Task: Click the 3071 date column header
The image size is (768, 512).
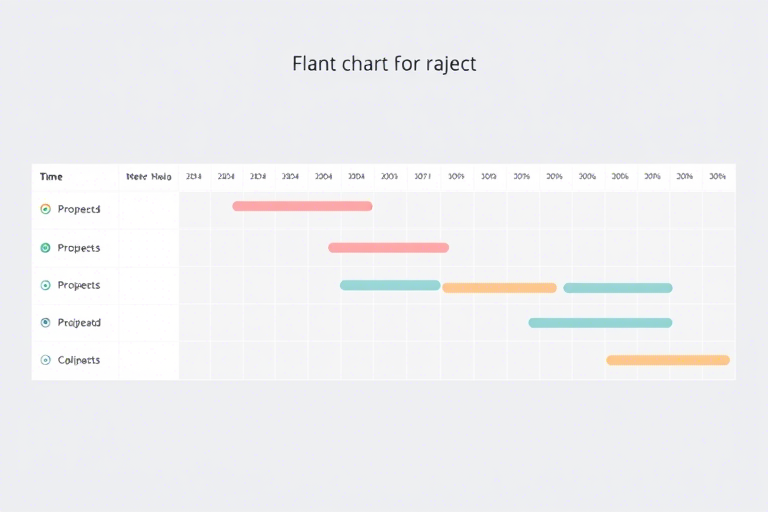Action: [x=423, y=176]
